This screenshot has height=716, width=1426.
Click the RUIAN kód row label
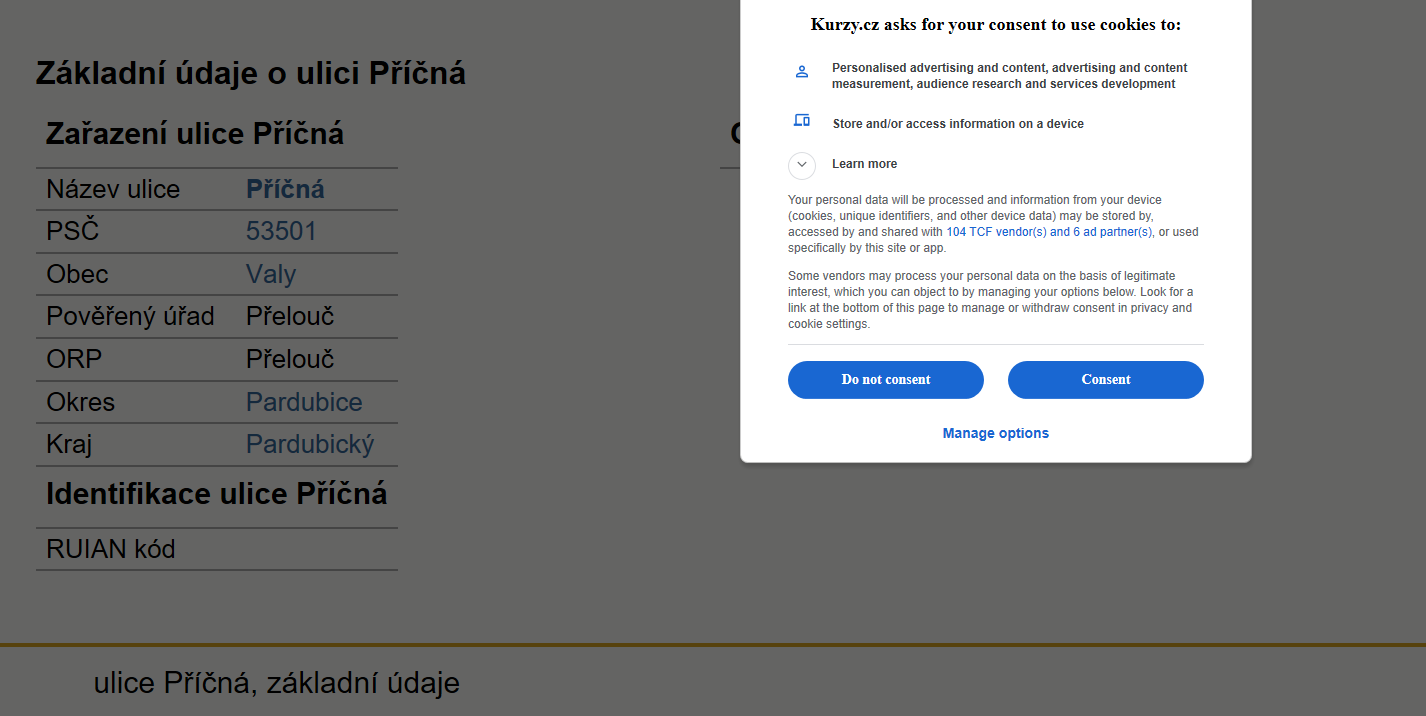pyautogui.click(x=111, y=549)
